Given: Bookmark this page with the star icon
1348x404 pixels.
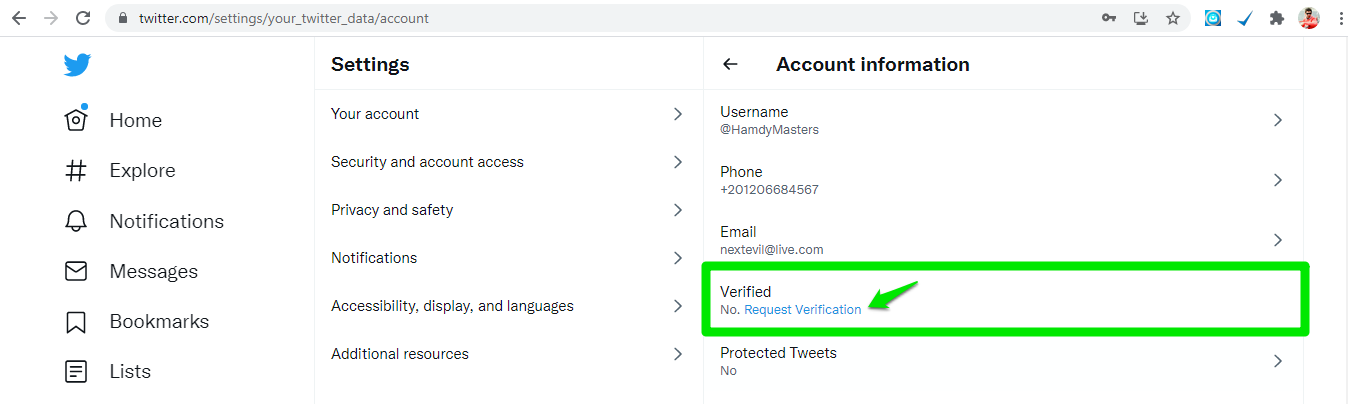Looking at the screenshot, I should click(x=1173, y=18).
